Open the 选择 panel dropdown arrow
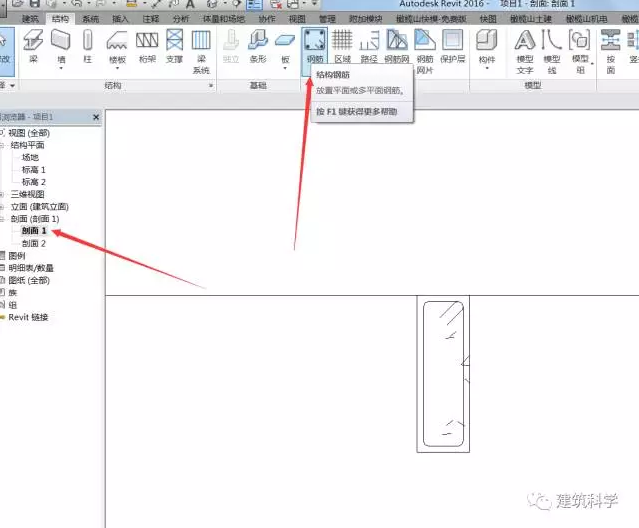This screenshot has width=639, height=528. click(x=12, y=86)
